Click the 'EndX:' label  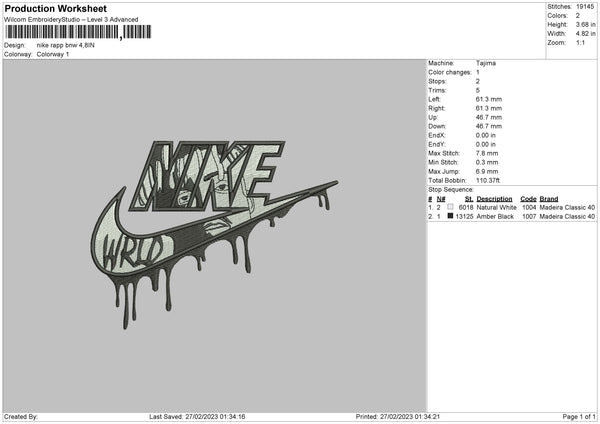[437, 135]
